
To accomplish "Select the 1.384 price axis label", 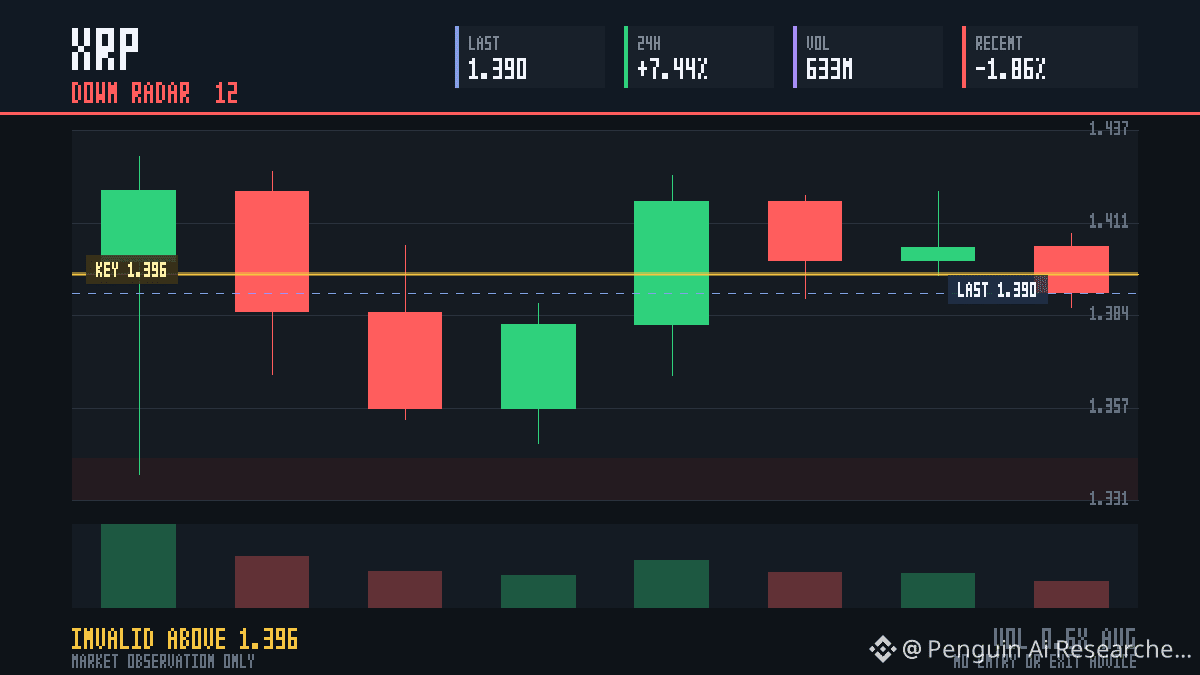I will [x=1109, y=314].
